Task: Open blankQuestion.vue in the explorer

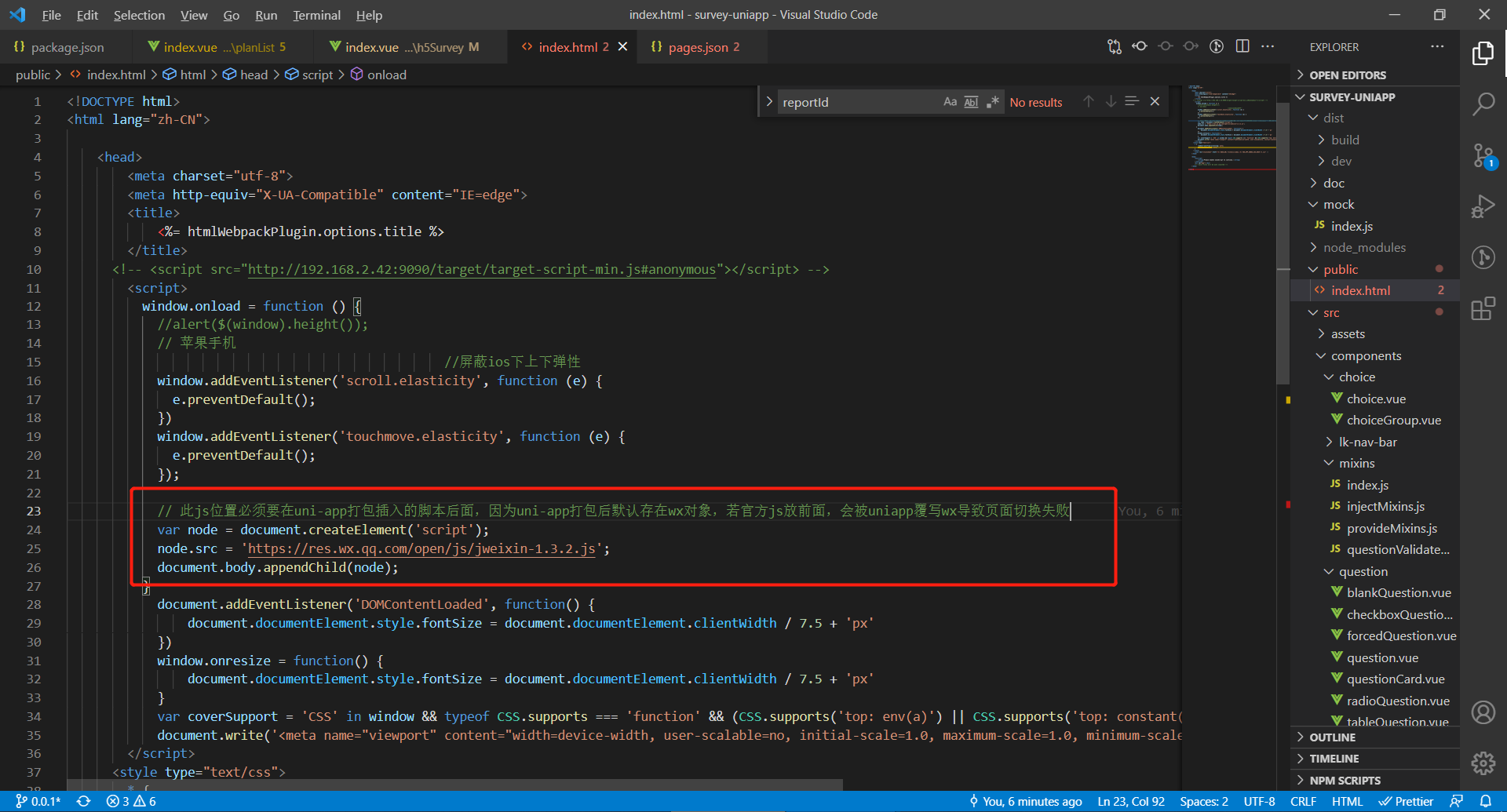Action: [x=1375, y=592]
